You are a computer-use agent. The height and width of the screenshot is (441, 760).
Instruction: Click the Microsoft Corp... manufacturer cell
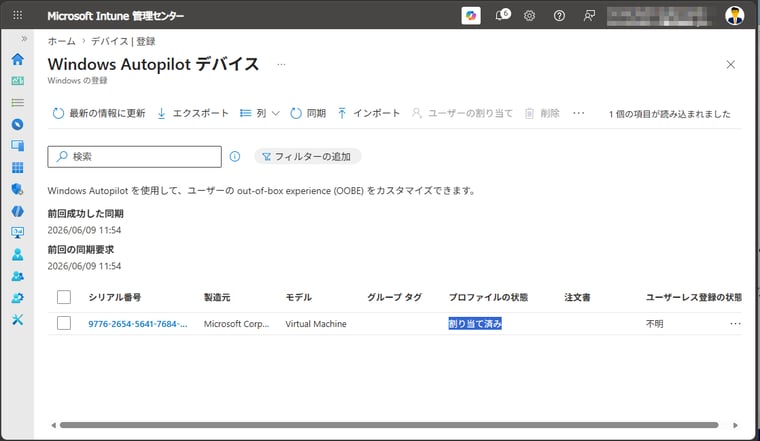pyautogui.click(x=237, y=324)
